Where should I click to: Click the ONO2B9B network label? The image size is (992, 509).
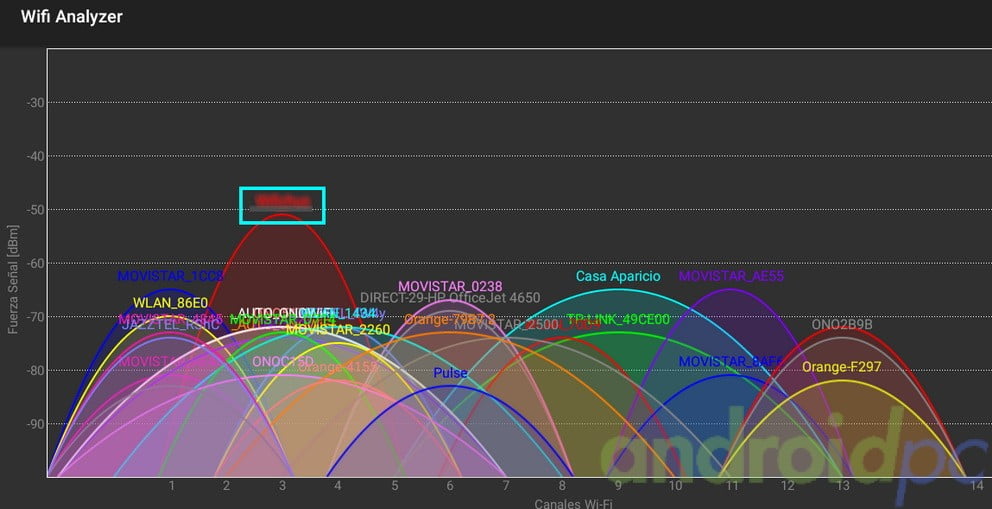click(842, 324)
